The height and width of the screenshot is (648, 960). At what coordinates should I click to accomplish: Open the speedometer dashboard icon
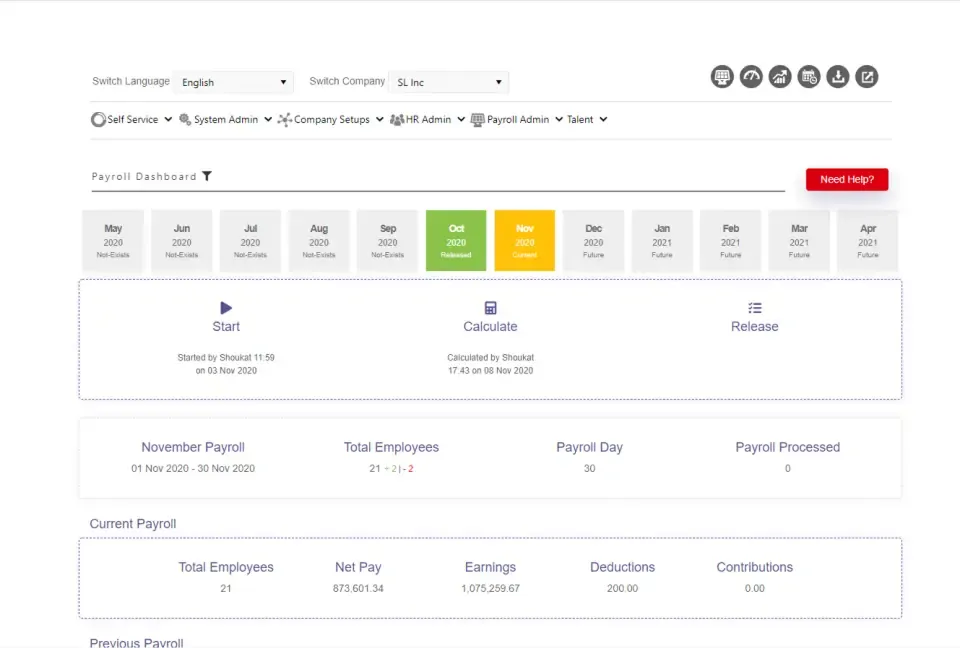coord(751,77)
